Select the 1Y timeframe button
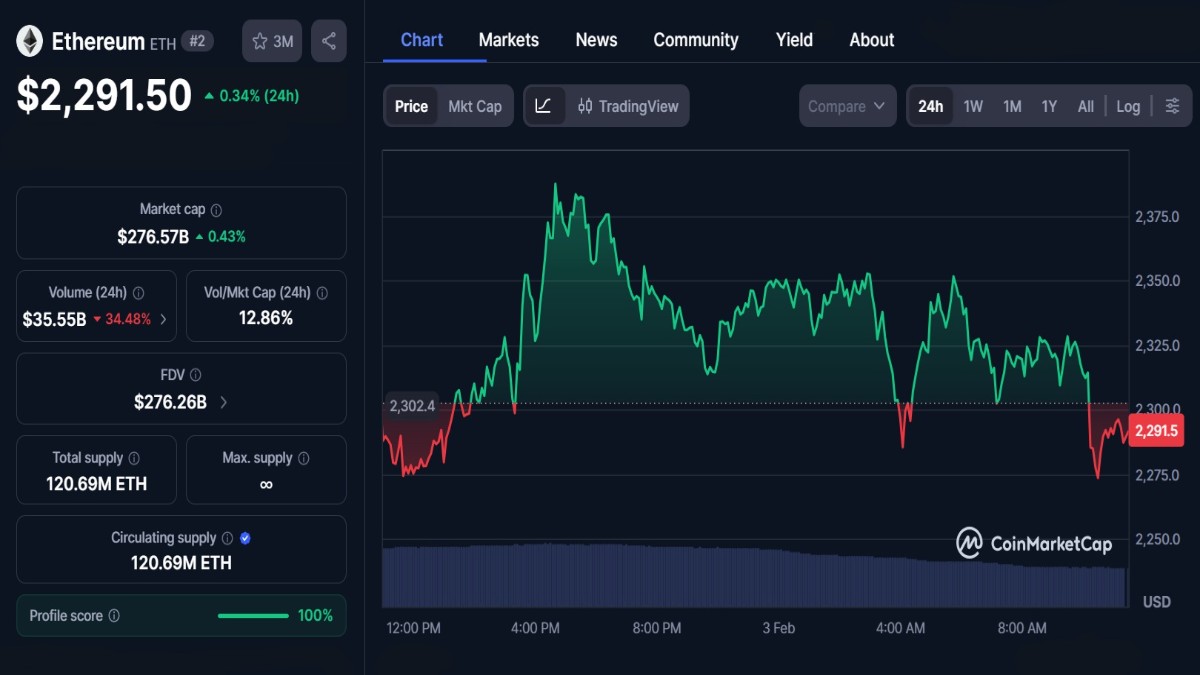Viewport: 1200px width, 675px height. pyautogui.click(x=1048, y=105)
